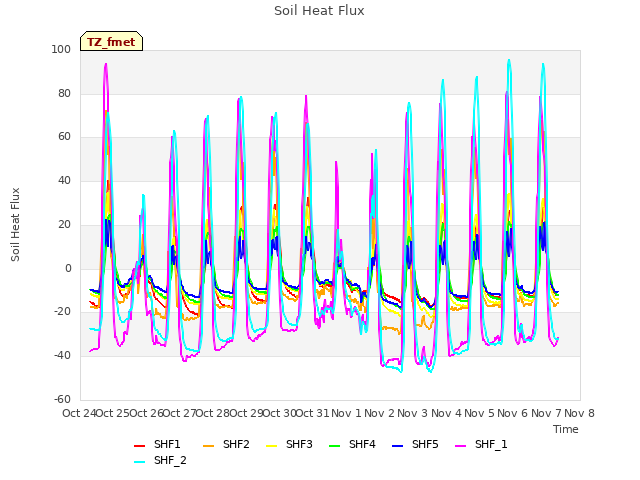
Task: Click the Oct 31 x-axis date label
Action: 312,413
